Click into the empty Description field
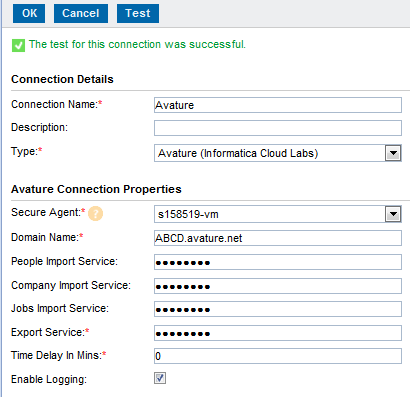Image resolution: width=410 pixels, height=397 pixels. 278,128
